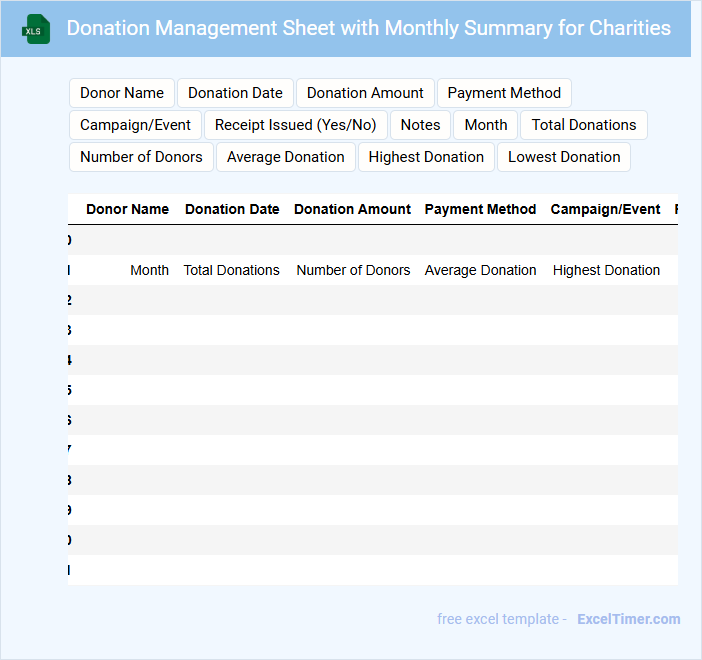Click the Month cell in the table

(x=150, y=270)
